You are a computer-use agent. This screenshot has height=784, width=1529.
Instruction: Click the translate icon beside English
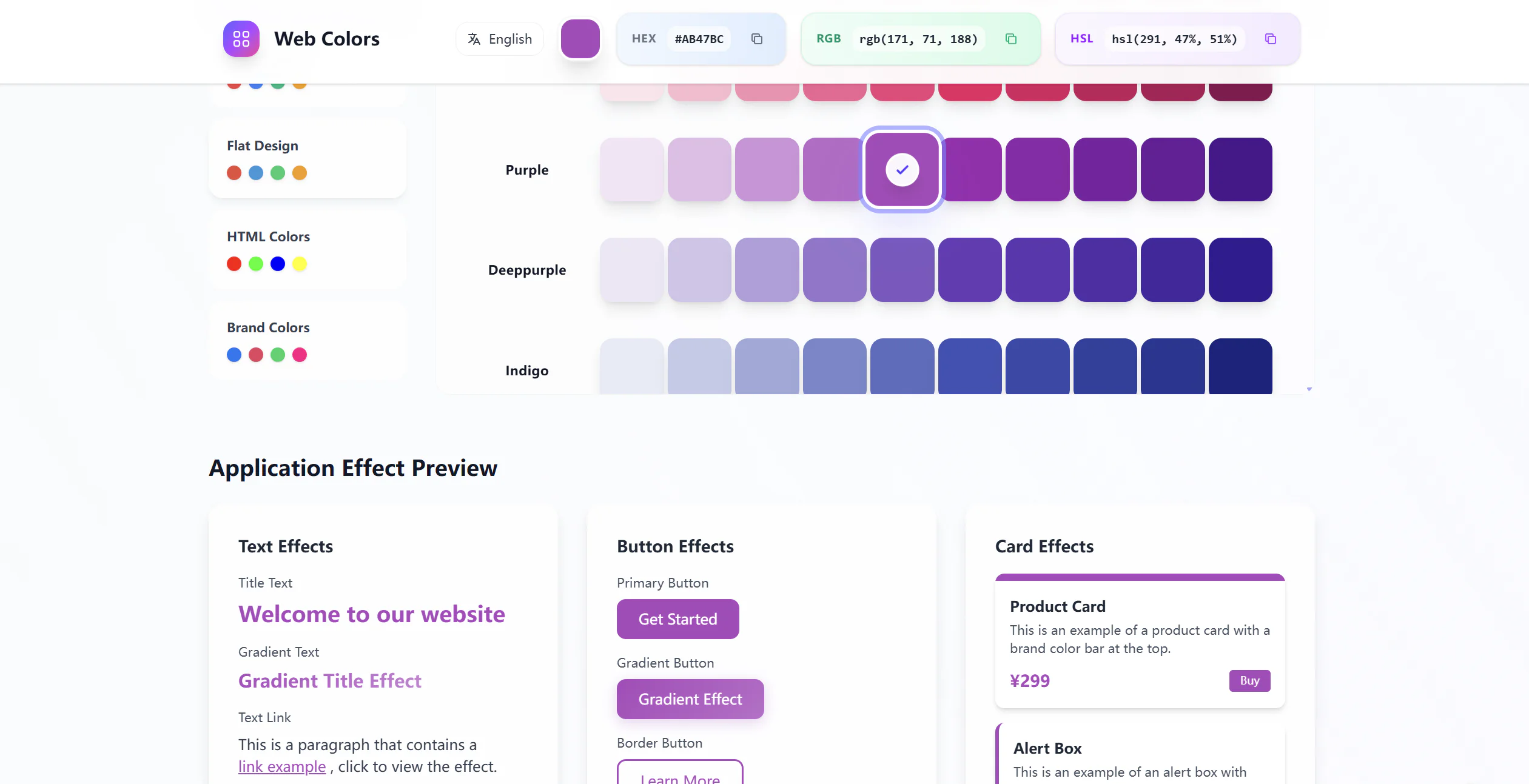point(473,38)
